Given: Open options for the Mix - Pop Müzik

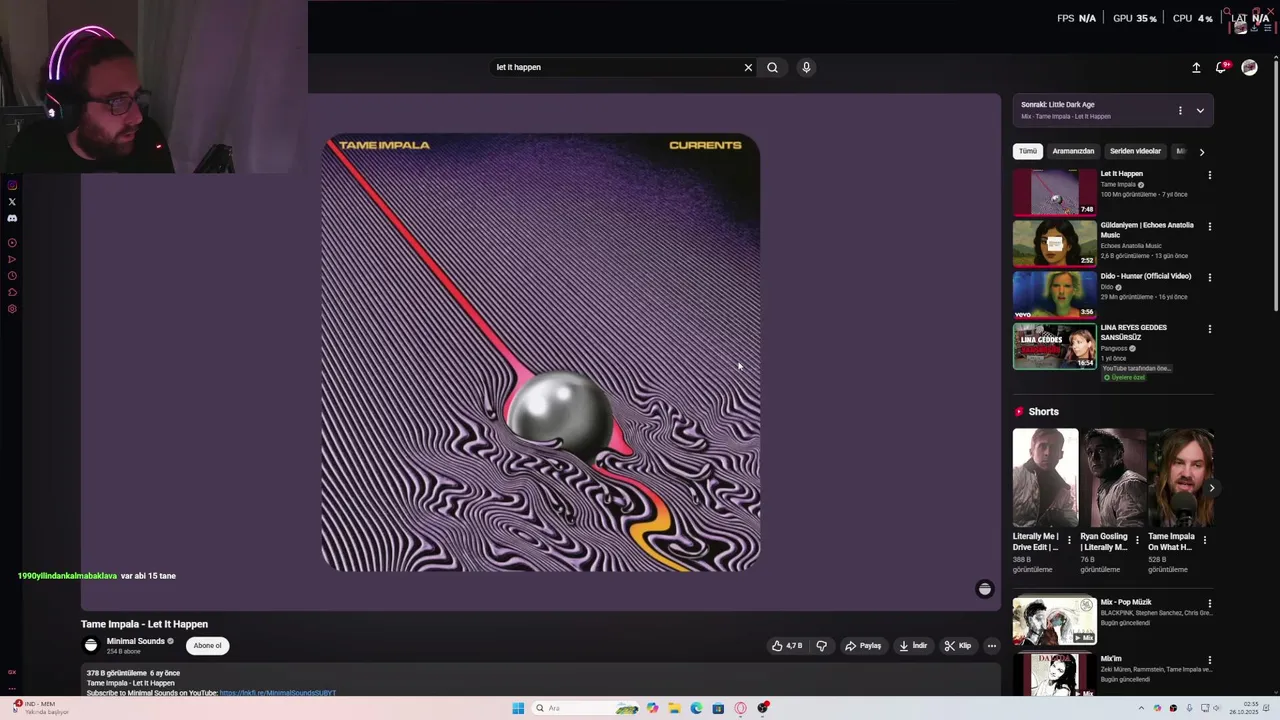Looking at the screenshot, I should pyautogui.click(x=1210, y=604).
